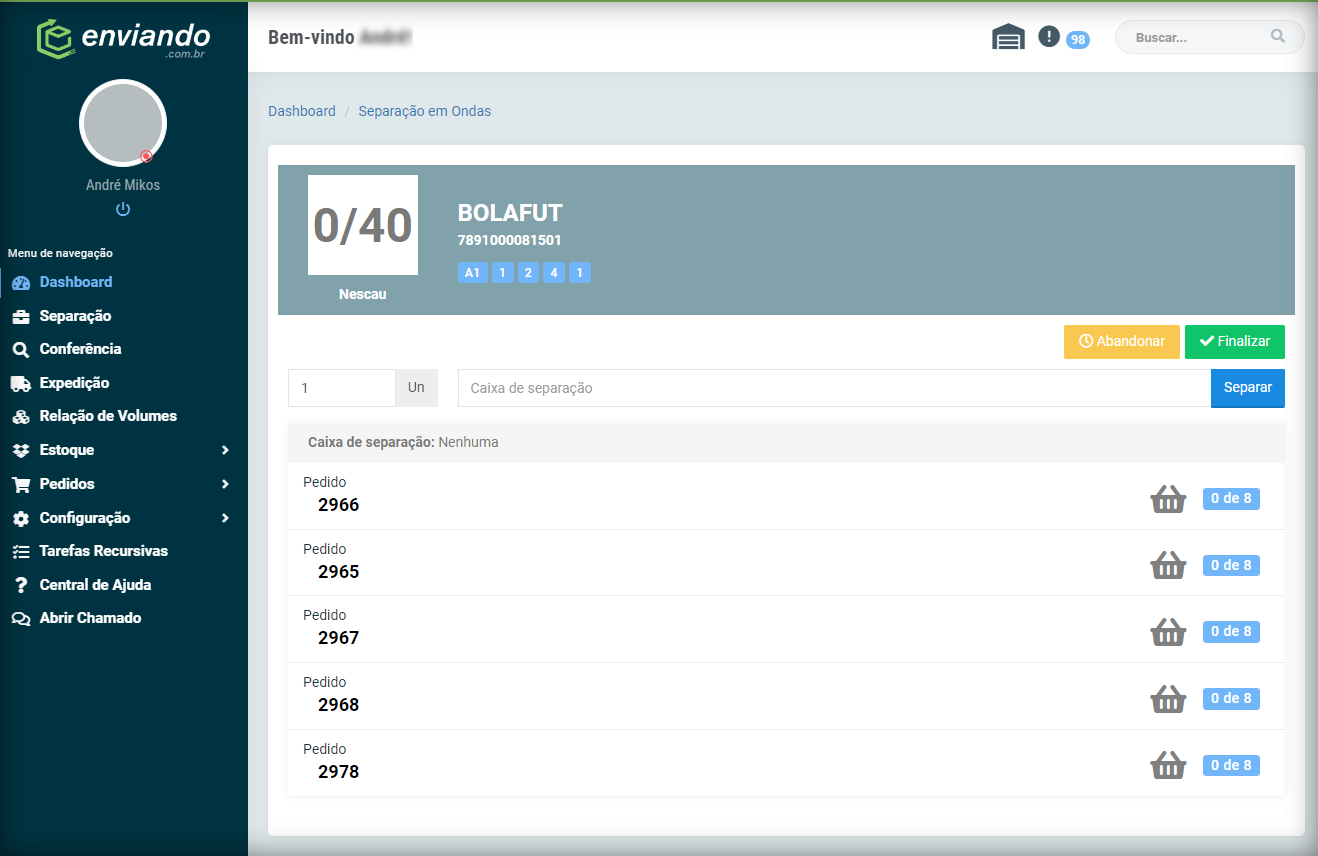Click the 98 notifications badge
Image resolution: width=1318 pixels, height=856 pixels.
point(1077,40)
